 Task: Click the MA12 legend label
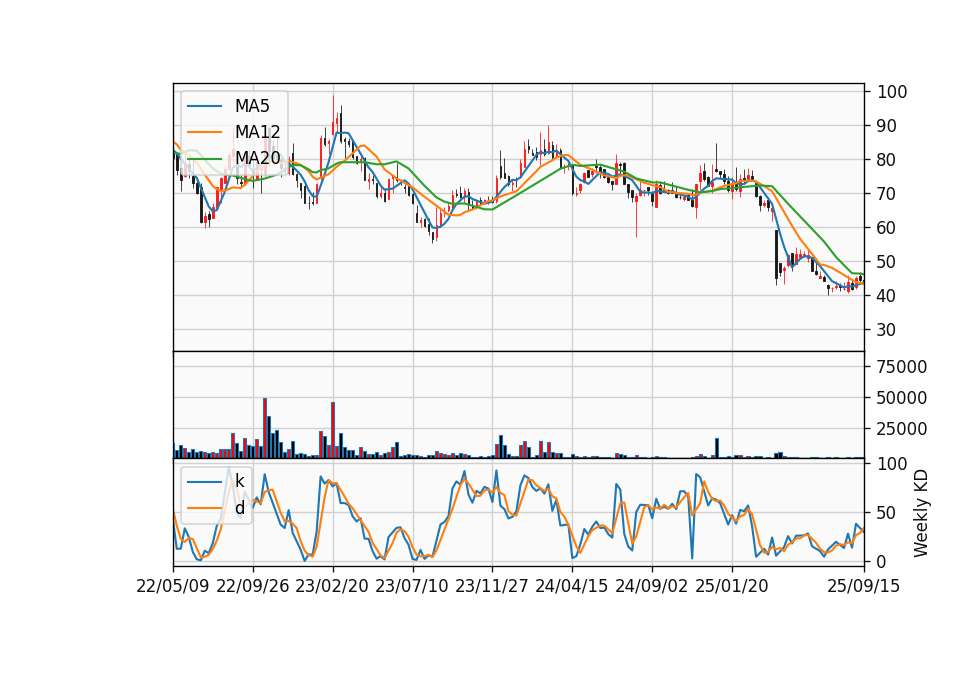[257, 132]
